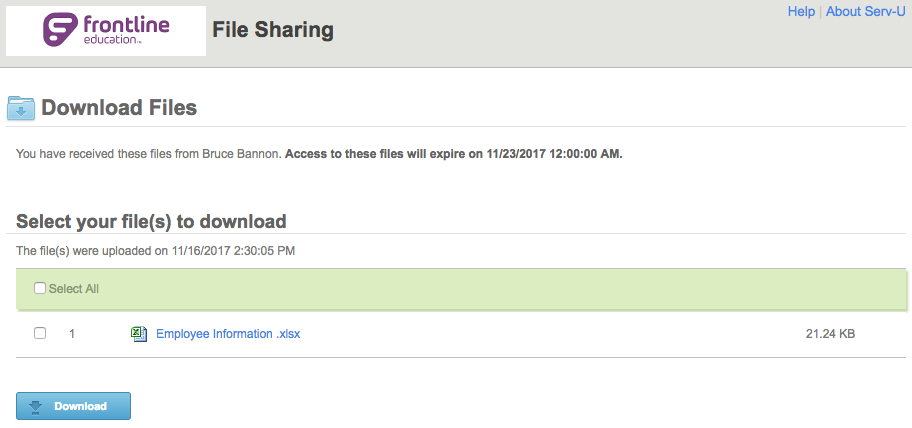Click the 'received these files from Bruce Bannon' text
The image size is (912, 428).
pyautogui.click(x=150, y=155)
